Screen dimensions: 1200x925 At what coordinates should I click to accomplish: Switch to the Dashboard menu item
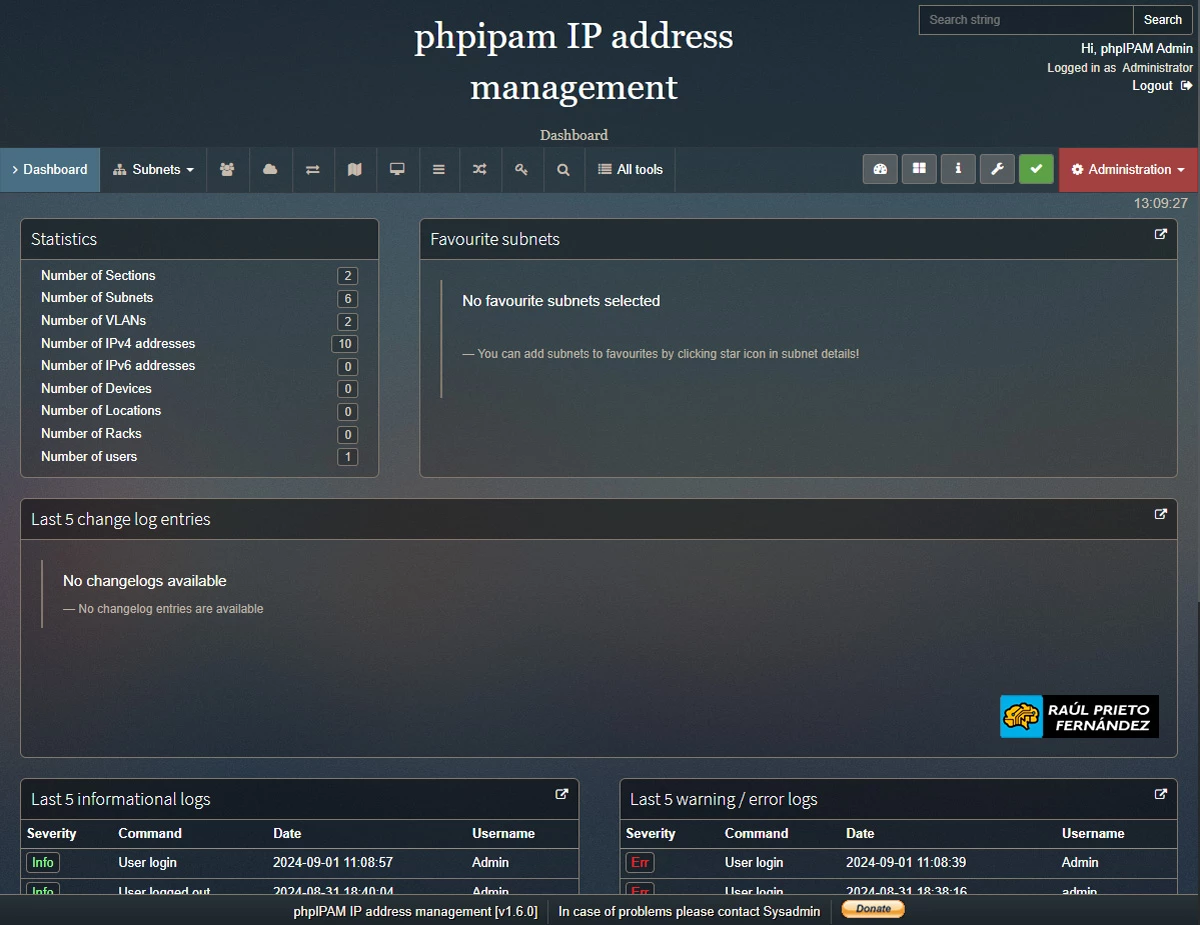50,169
